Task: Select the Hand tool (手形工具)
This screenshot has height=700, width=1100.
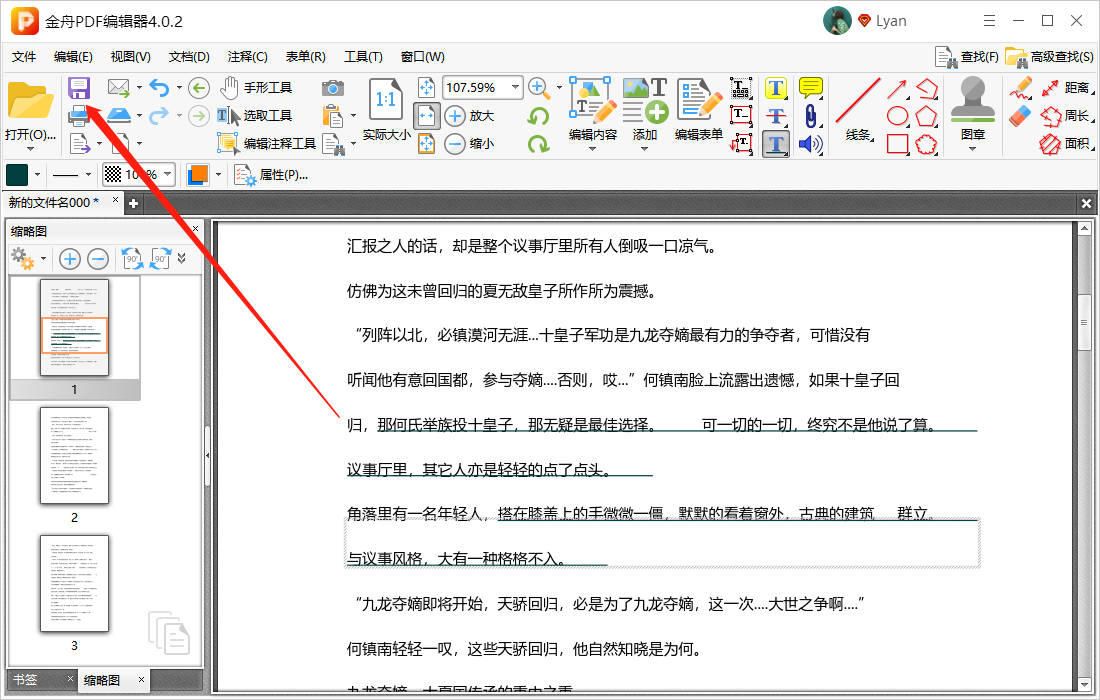Action: pos(256,88)
